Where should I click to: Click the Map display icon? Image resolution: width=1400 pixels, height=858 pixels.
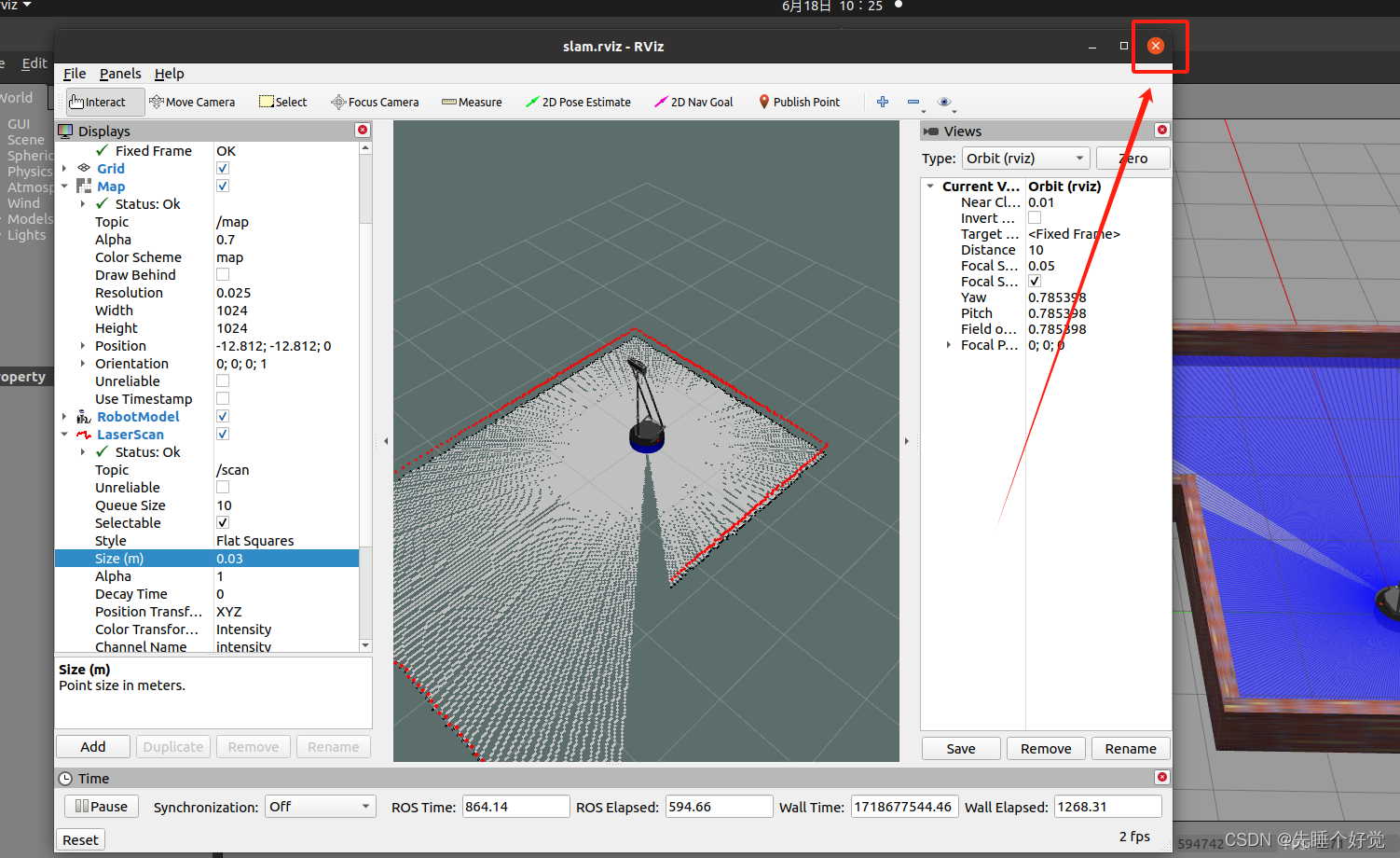tap(84, 186)
